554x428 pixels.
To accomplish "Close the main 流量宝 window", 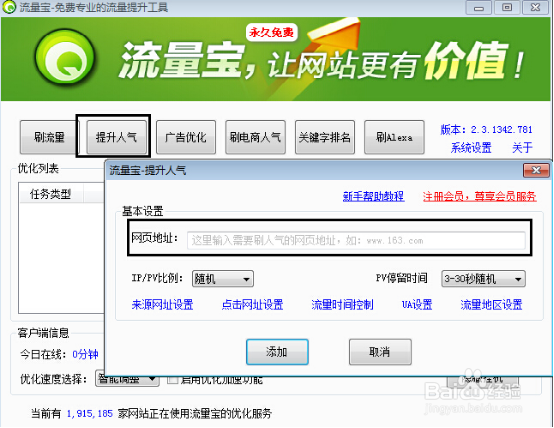I will pyautogui.click(x=536, y=7).
